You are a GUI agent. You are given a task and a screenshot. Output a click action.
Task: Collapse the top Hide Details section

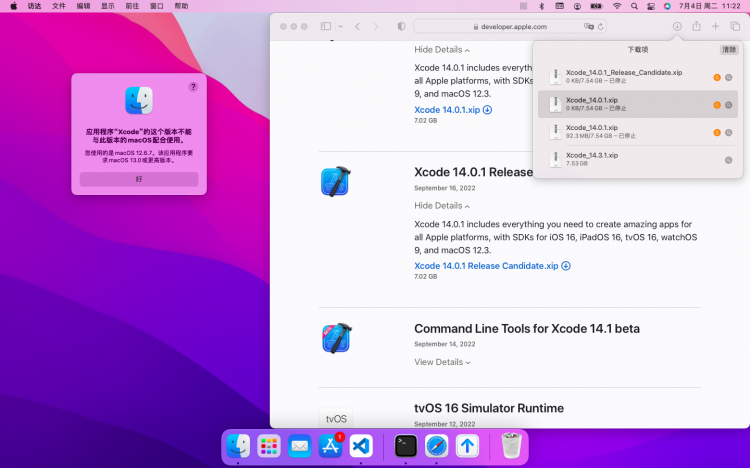[441, 50]
